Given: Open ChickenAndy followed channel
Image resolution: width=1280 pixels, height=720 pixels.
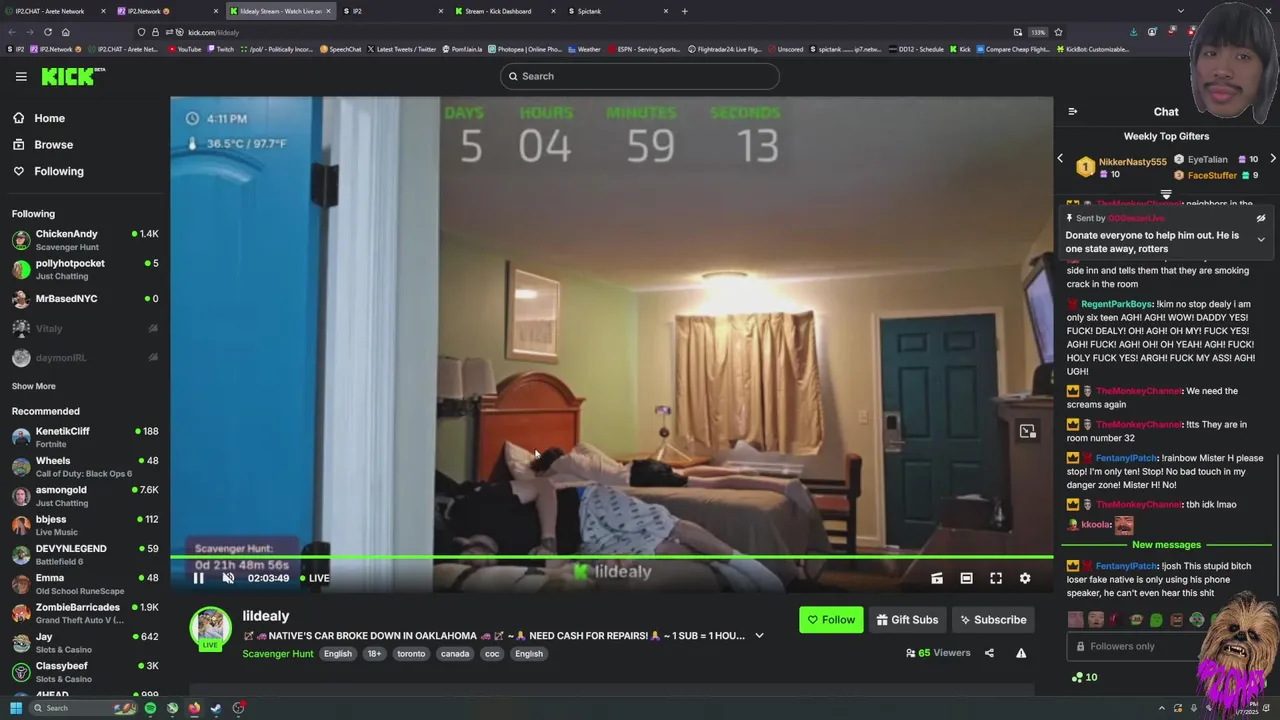Looking at the screenshot, I should tap(85, 240).
